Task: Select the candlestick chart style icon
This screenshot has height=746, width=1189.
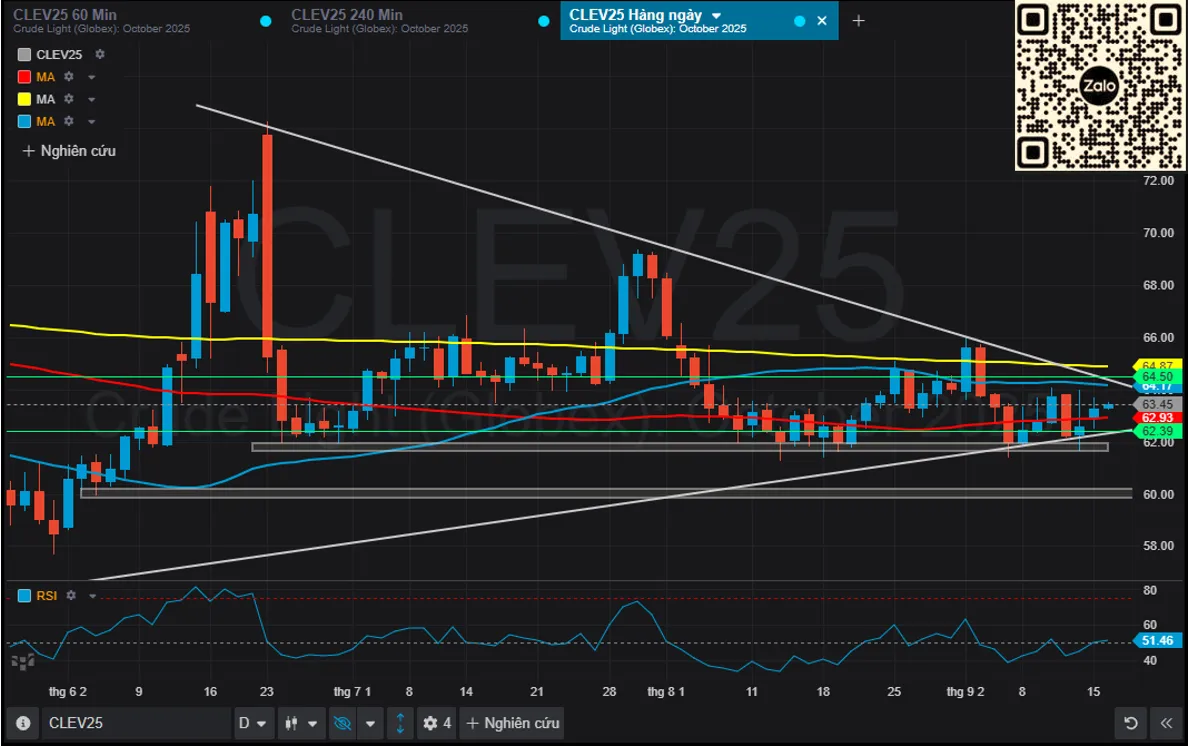Action: click(x=290, y=722)
